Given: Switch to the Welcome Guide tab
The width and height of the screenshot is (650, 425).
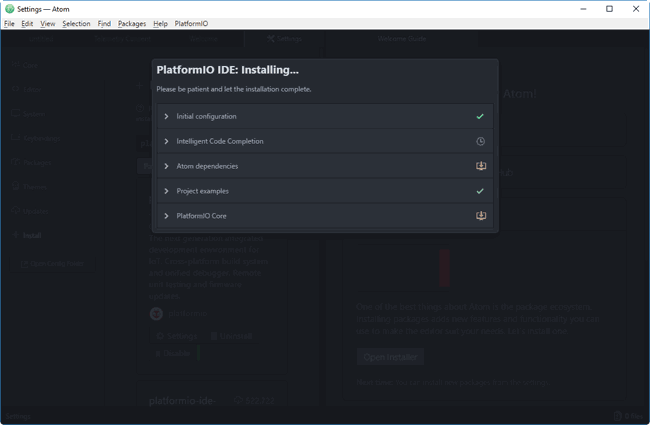Looking at the screenshot, I should 401,39.
